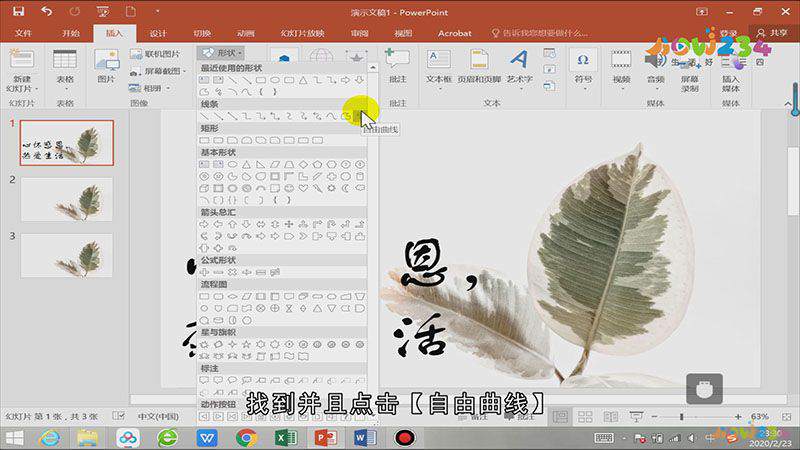This screenshot has height=450, width=800.
Task: Click the Save icon in quick access toolbar
Action: (x=19, y=11)
